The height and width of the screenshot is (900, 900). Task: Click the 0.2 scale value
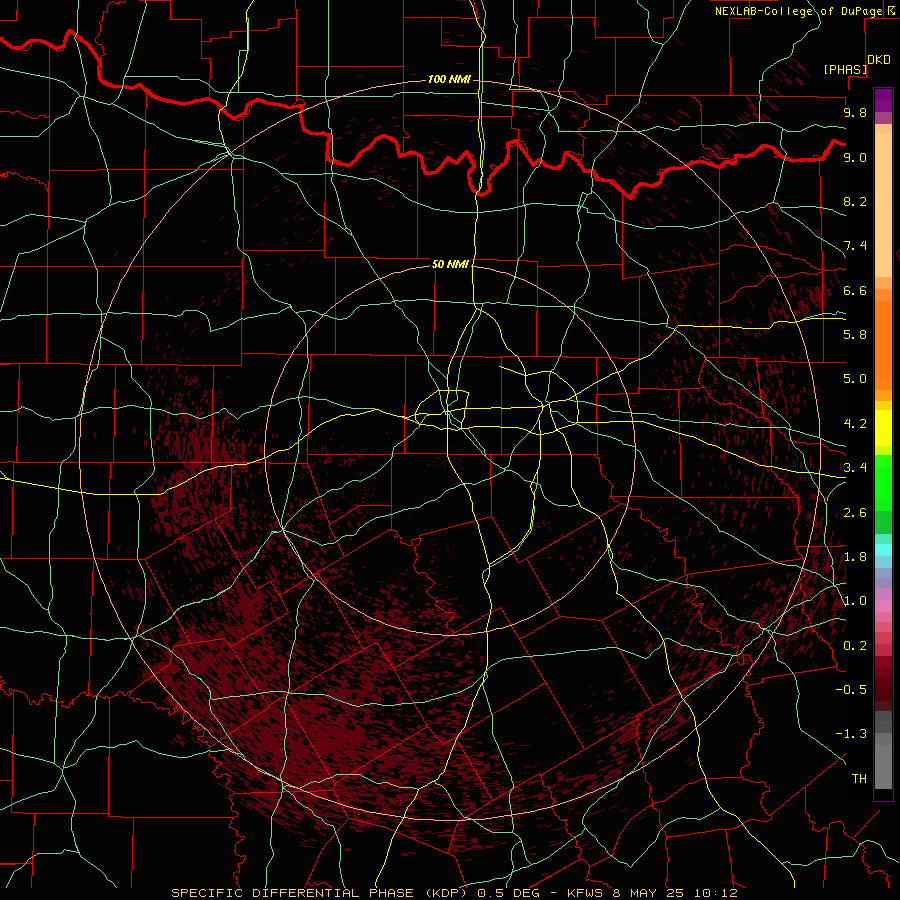pyautogui.click(x=855, y=645)
